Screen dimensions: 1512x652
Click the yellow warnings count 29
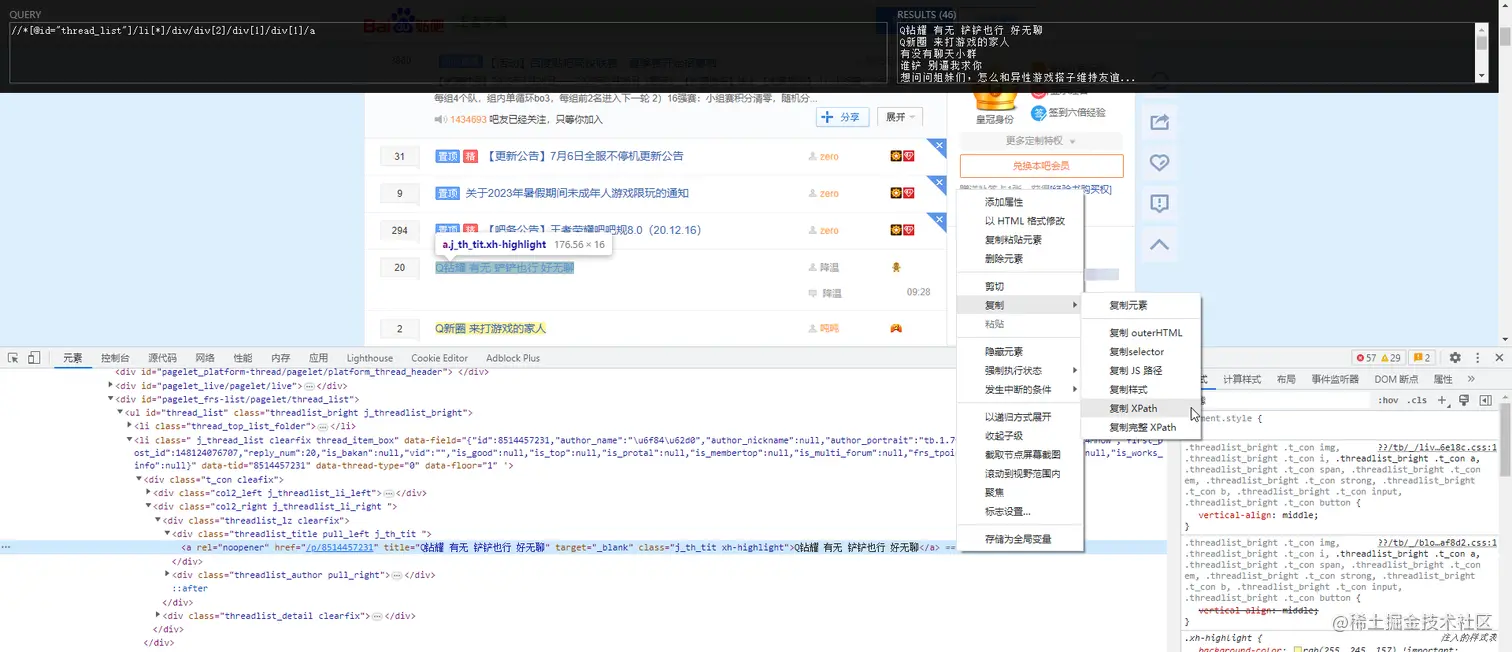point(1391,358)
